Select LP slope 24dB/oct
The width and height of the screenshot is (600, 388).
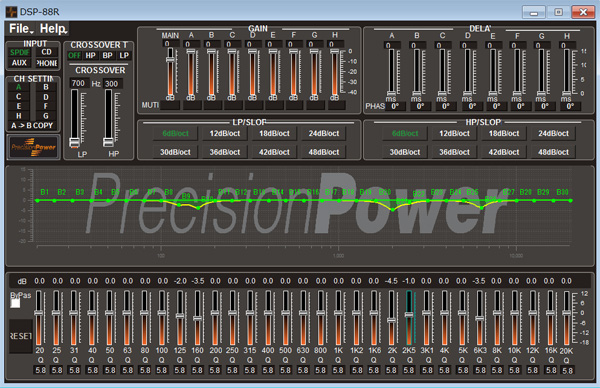click(x=324, y=134)
